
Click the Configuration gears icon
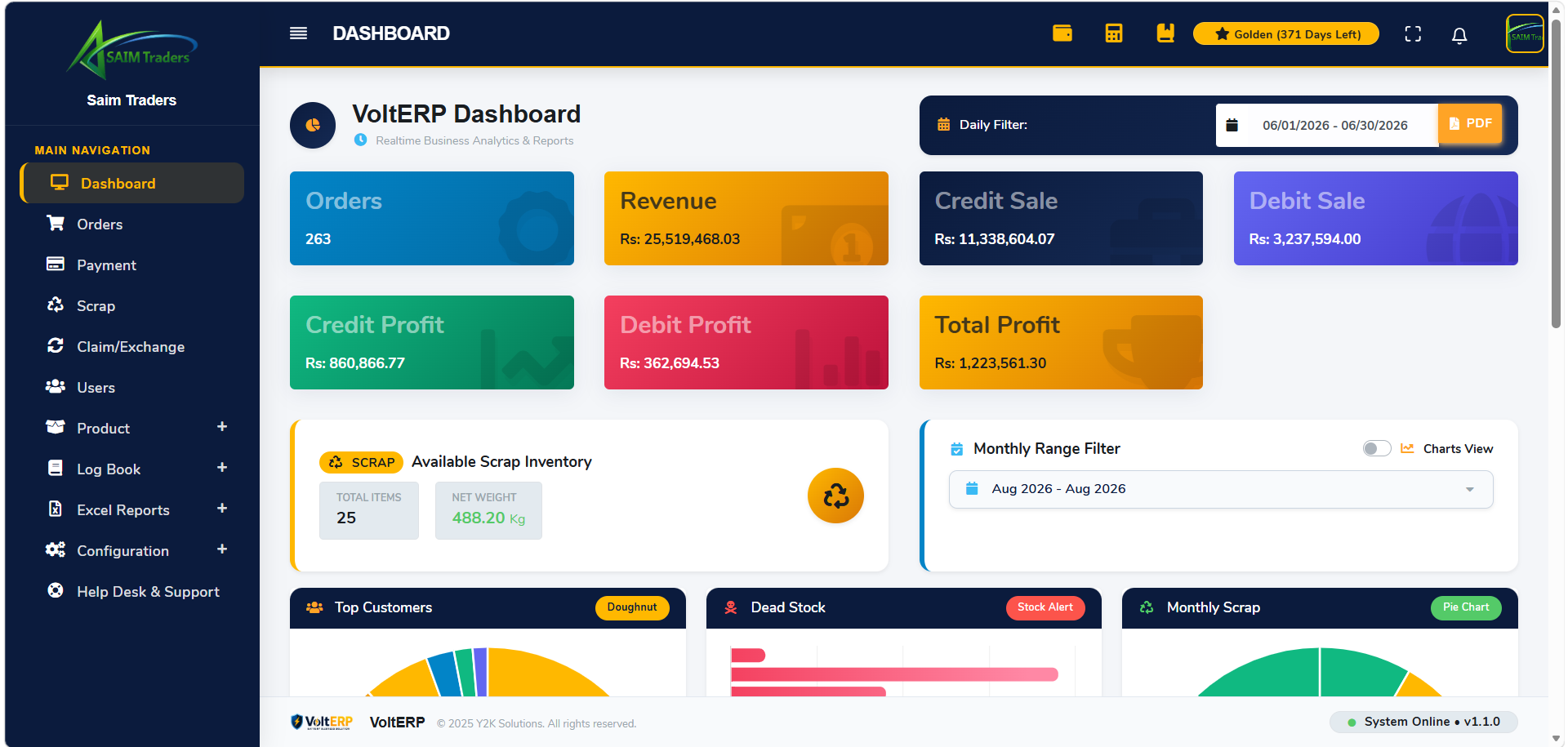(56, 549)
